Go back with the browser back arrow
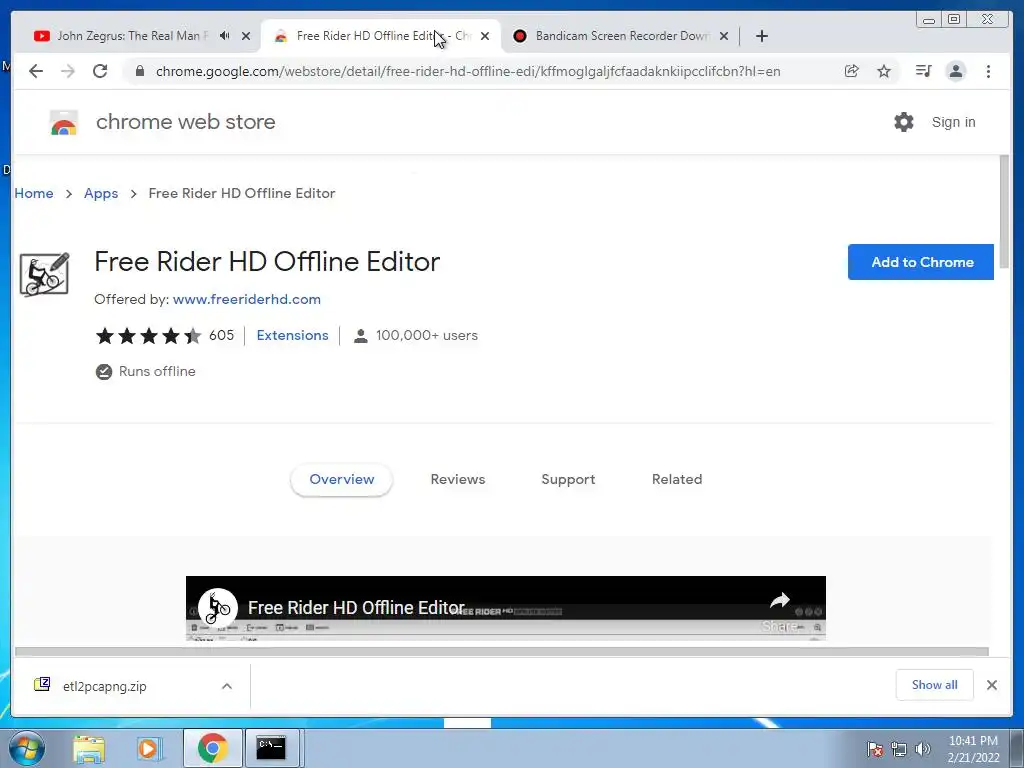 36,71
